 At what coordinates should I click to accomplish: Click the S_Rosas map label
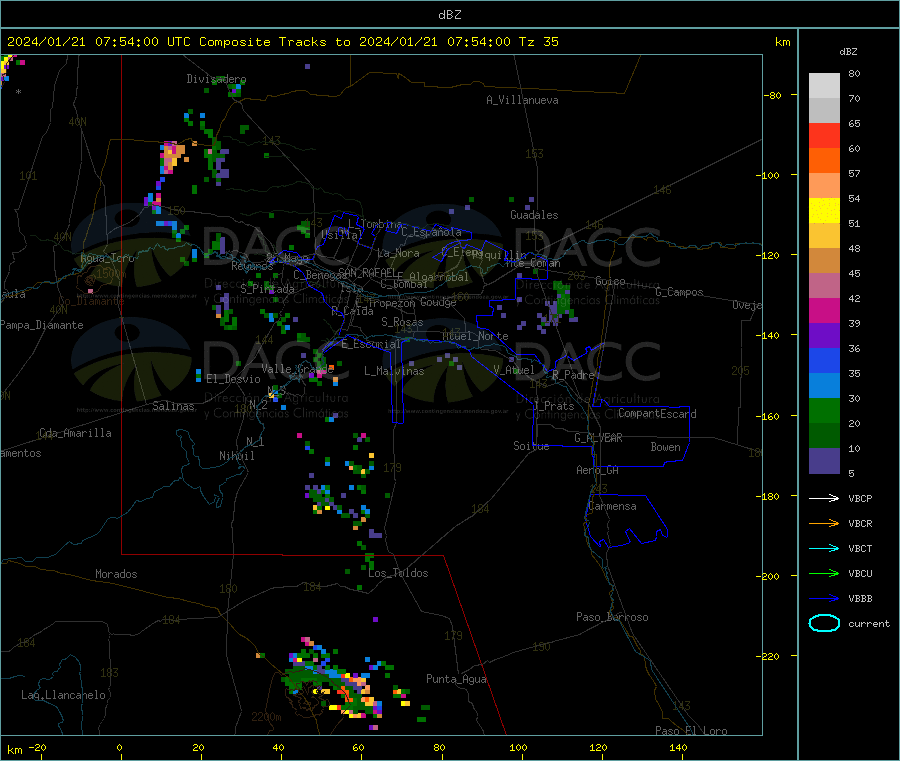click(x=402, y=322)
